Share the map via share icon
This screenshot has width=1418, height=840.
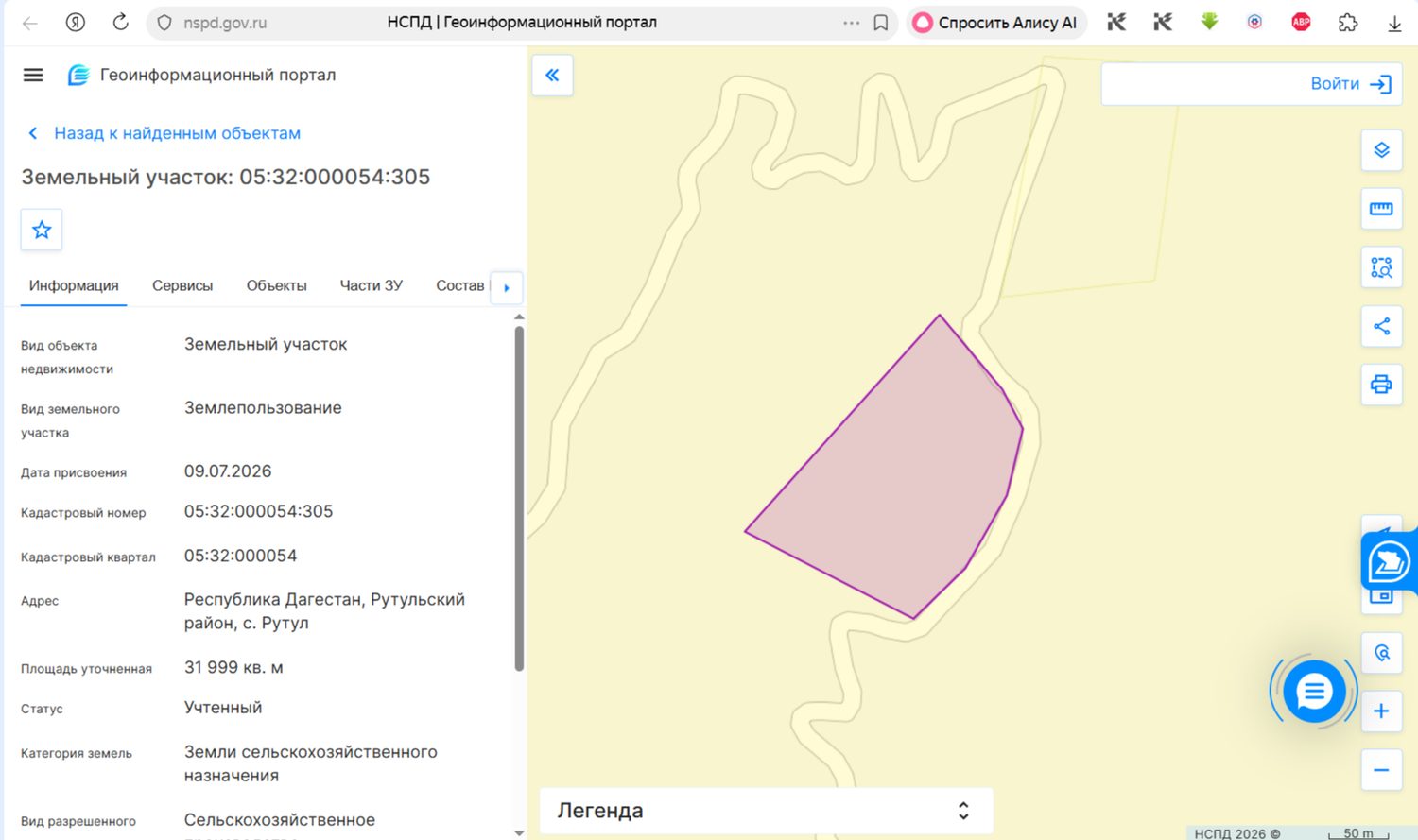[x=1381, y=326]
